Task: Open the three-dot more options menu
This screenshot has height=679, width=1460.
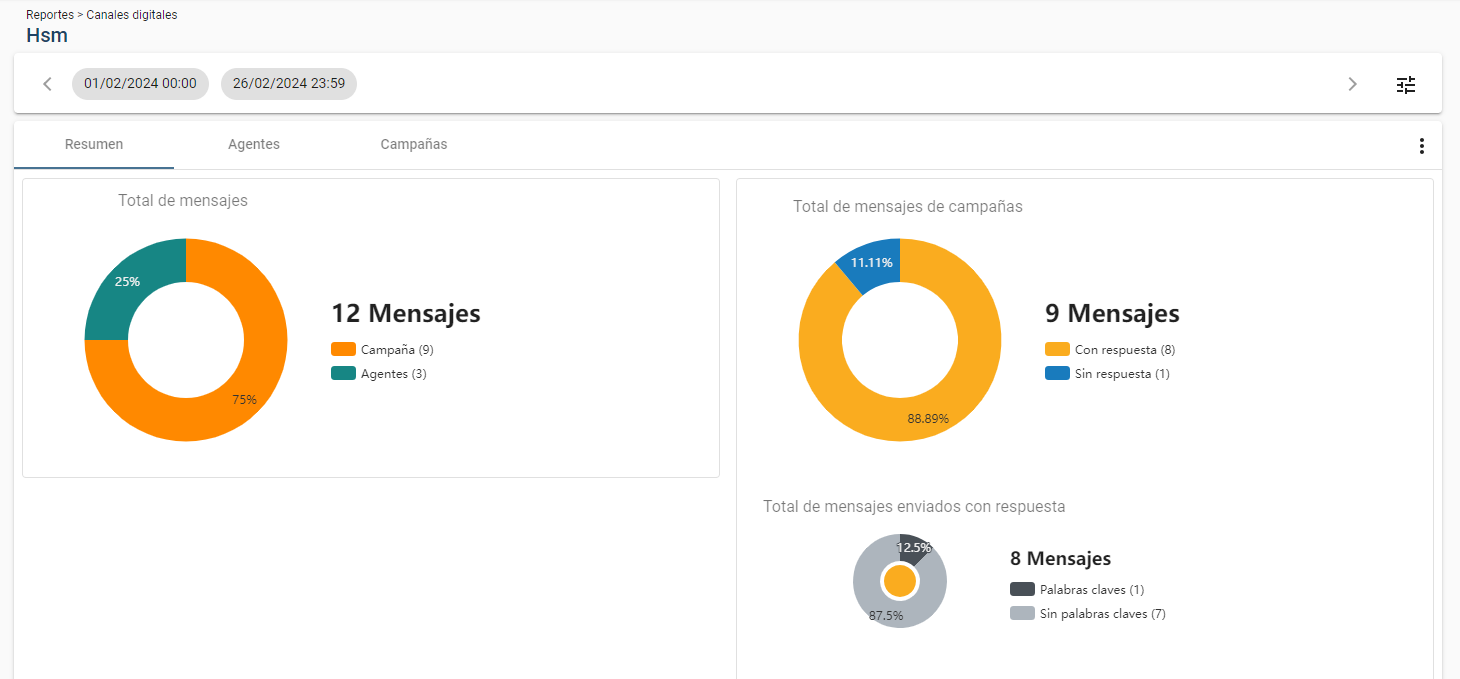Action: point(1421,146)
